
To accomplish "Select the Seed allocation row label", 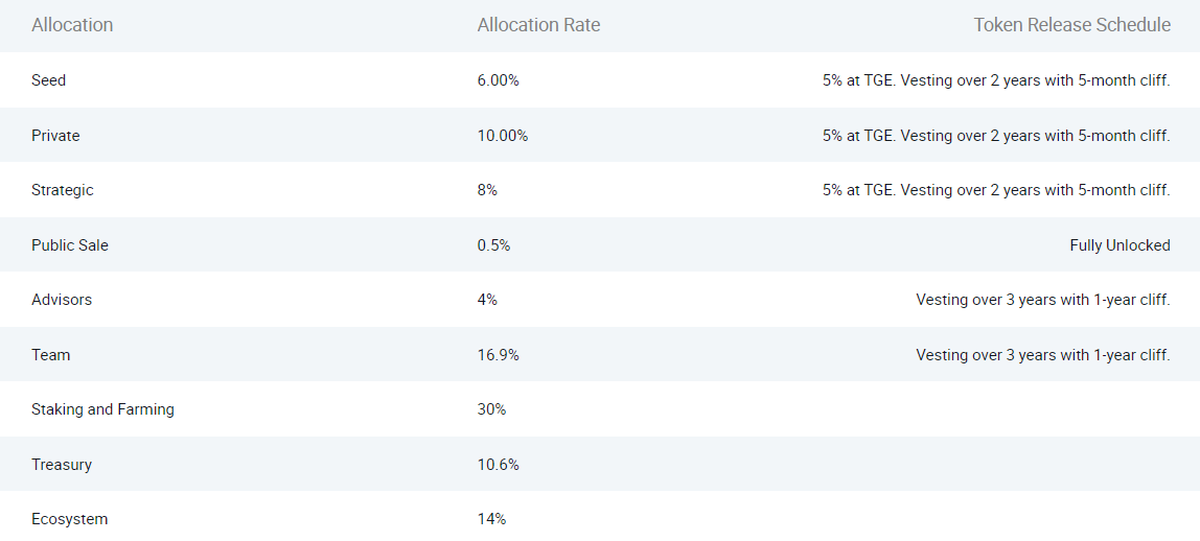I will [49, 80].
